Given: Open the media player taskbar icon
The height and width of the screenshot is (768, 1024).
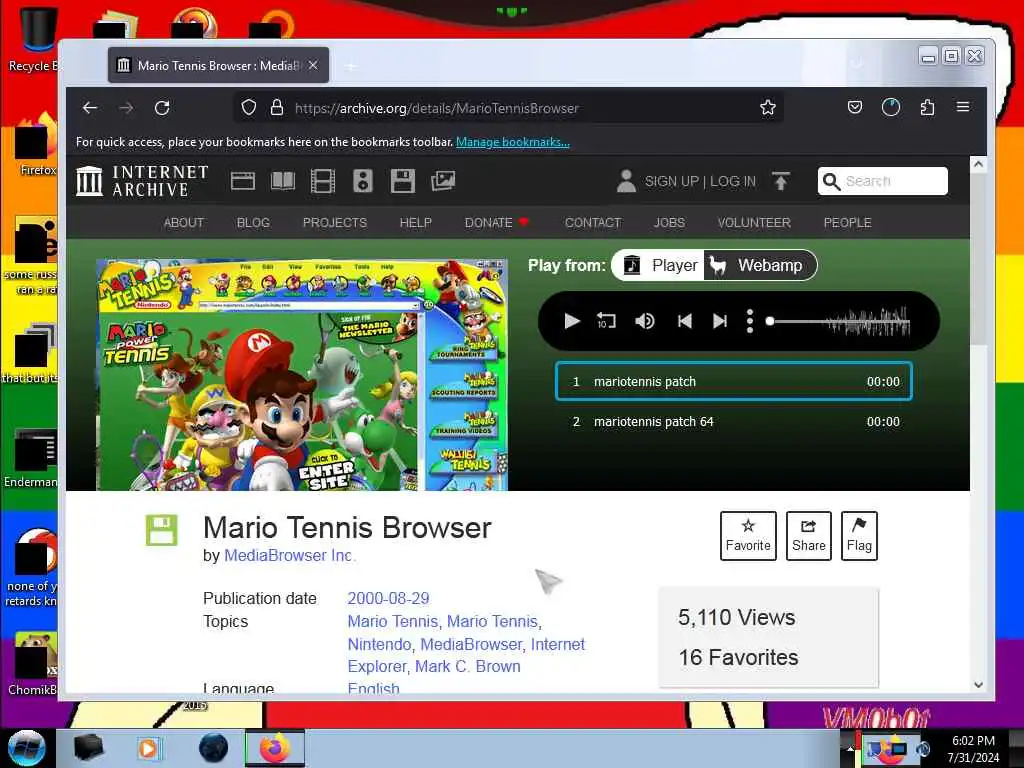Looking at the screenshot, I should coord(148,748).
